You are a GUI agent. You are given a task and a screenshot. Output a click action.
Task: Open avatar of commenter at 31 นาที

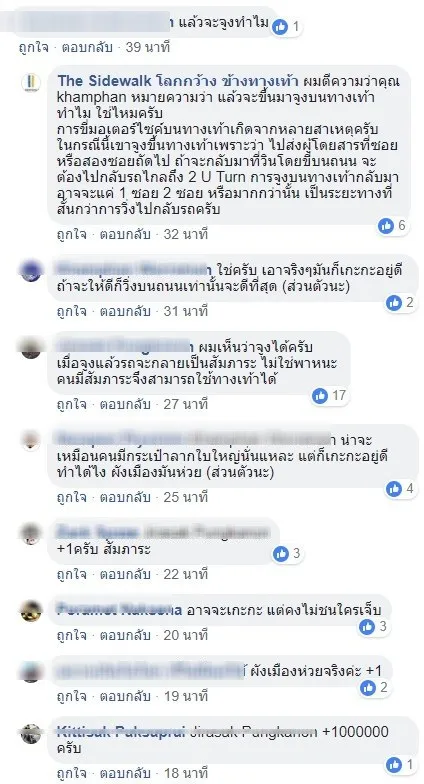click(30, 270)
